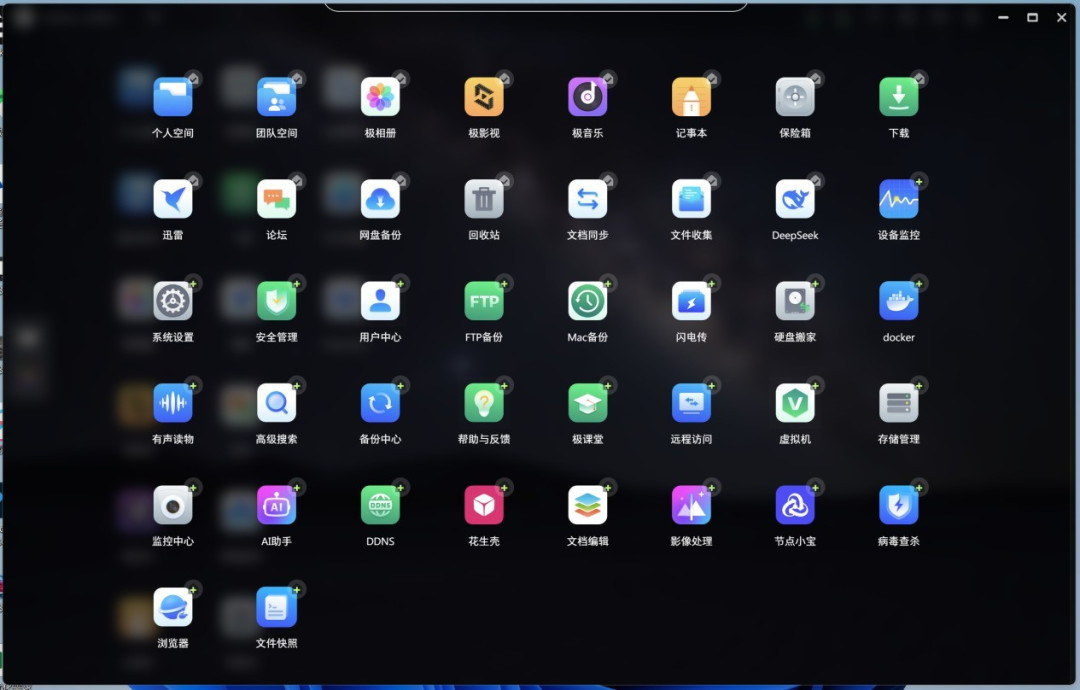This screenshot has height=690, width=1080.
Task: Click the 存储管理 label text
Action: tap(899, 439)
